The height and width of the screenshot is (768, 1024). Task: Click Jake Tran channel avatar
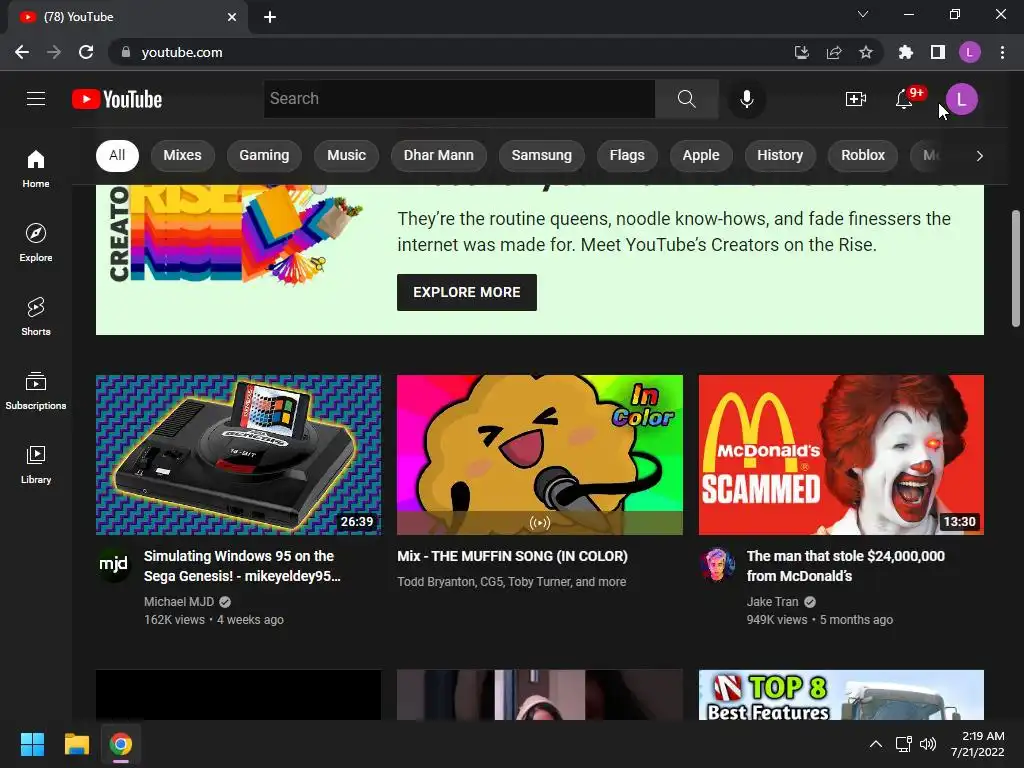pyautogui.click(x=716, y=563)
